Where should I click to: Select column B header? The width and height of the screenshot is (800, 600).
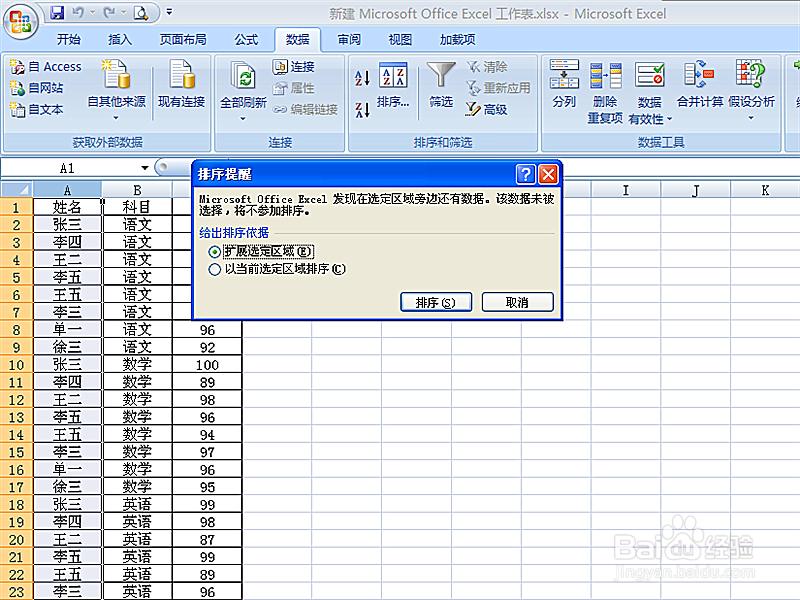click(x=137, y=190)
